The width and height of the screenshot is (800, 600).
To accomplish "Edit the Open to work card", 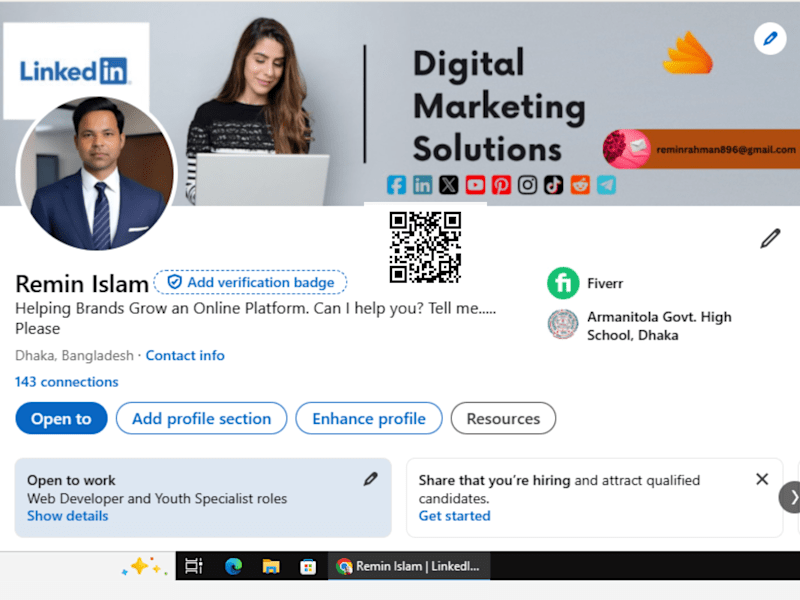I will (370, 479).
